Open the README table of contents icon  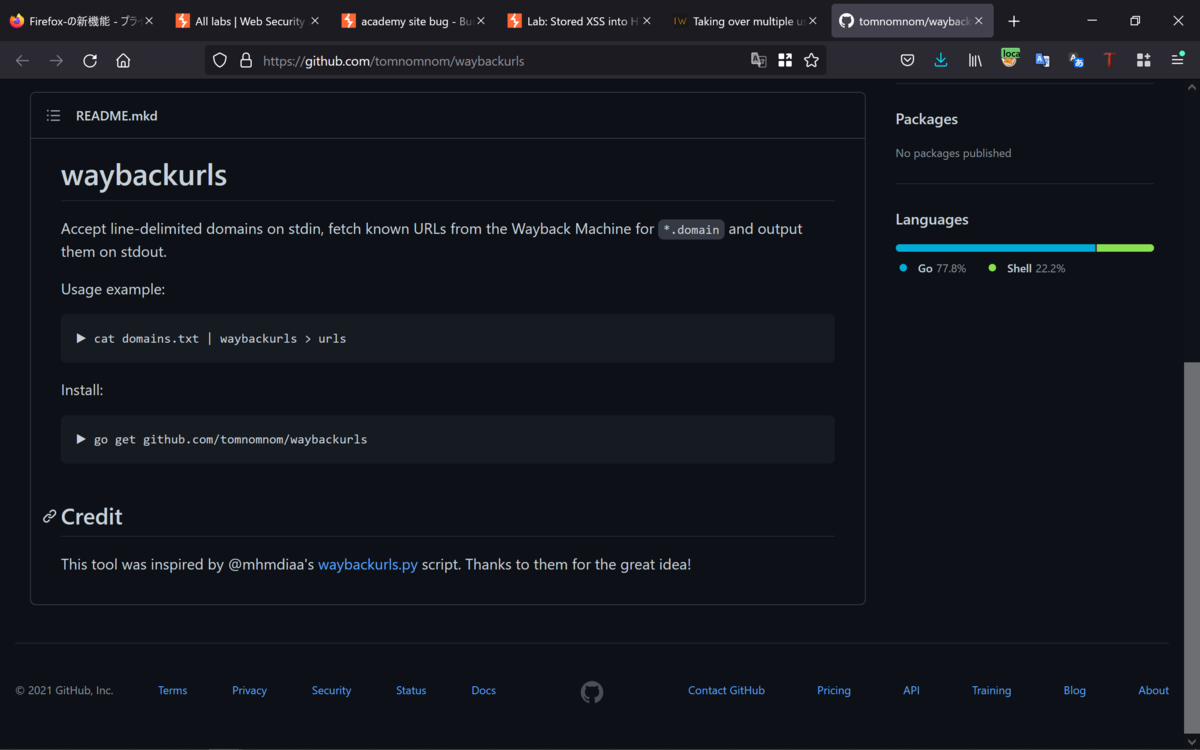53,116
